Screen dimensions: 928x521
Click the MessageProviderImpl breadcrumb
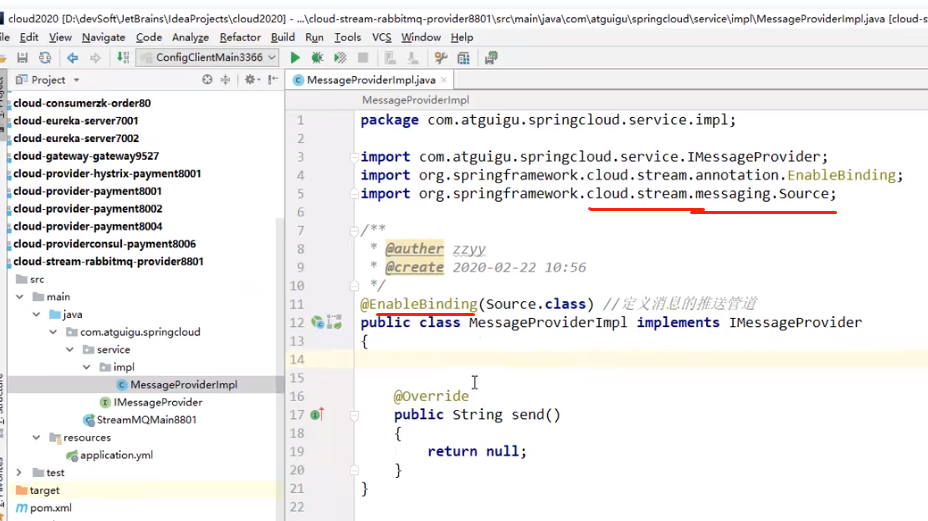415,100
